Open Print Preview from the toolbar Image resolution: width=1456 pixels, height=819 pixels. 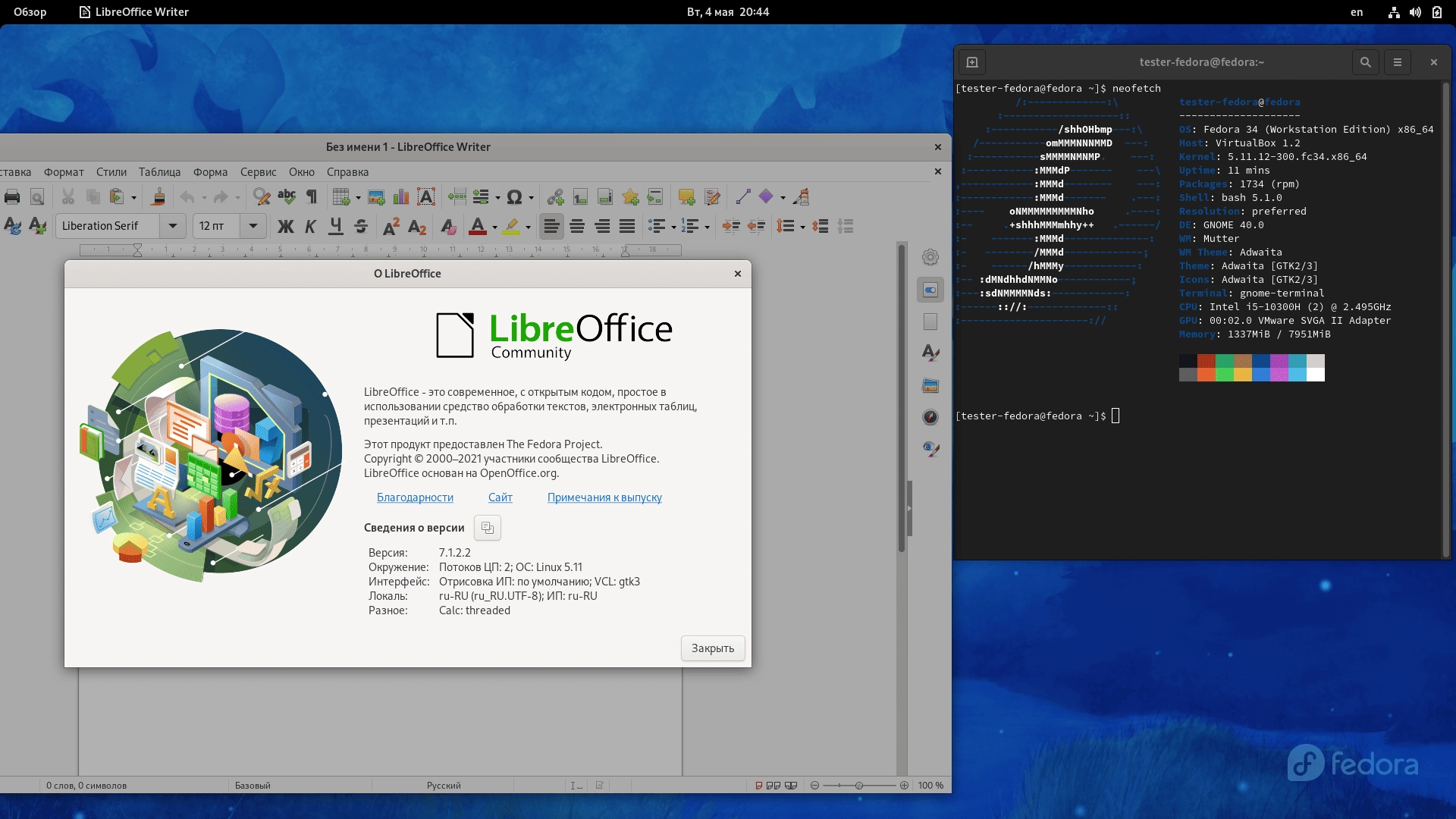36,197
